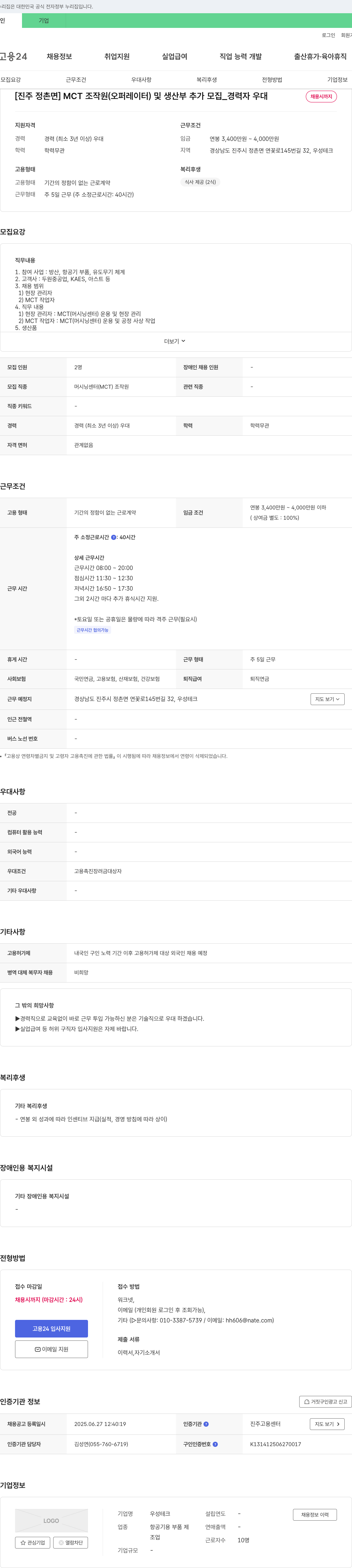Screen dimensions: 352x1568
Task: Open the 실업급여 main menu
Action: pyautogui.click(x=175, y=57)
